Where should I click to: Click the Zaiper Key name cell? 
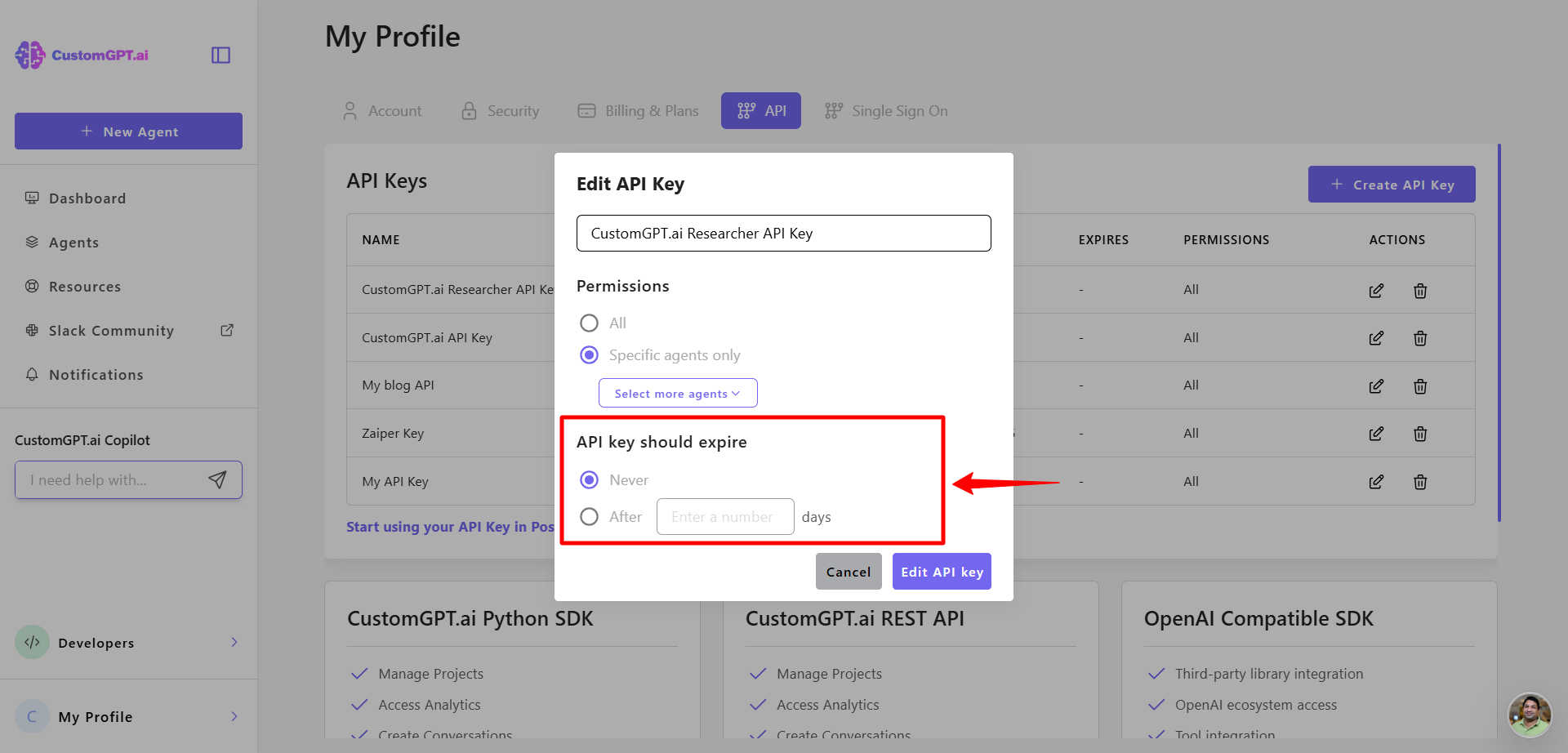(x=393, y=434)
